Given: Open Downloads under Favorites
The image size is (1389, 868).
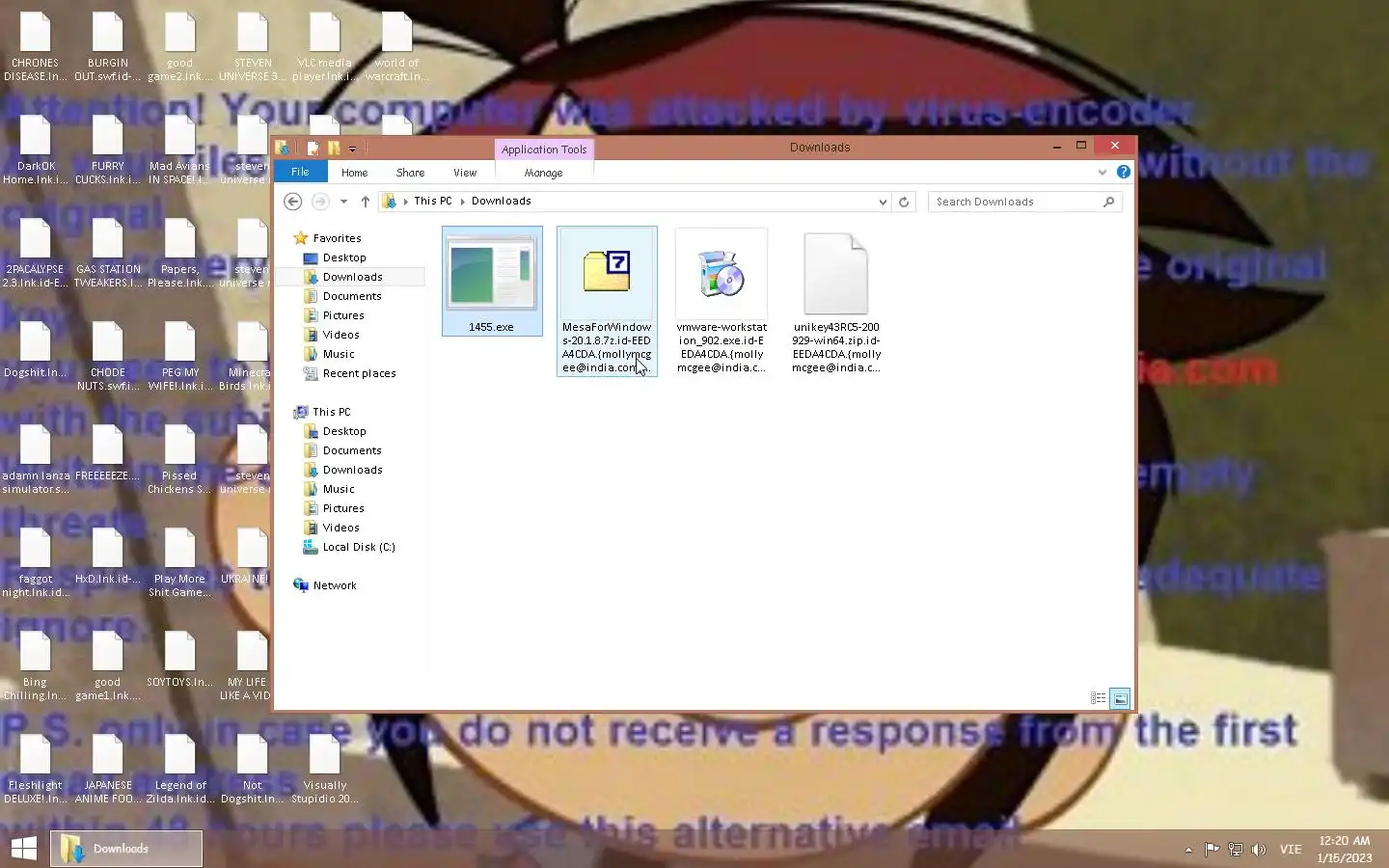Looking at the screenshot, I should (353, 277).
